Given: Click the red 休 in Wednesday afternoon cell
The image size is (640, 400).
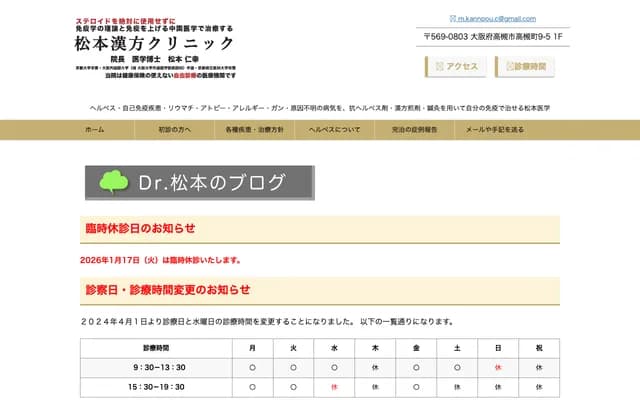Looking at the screenshot, I should point(334,386).
